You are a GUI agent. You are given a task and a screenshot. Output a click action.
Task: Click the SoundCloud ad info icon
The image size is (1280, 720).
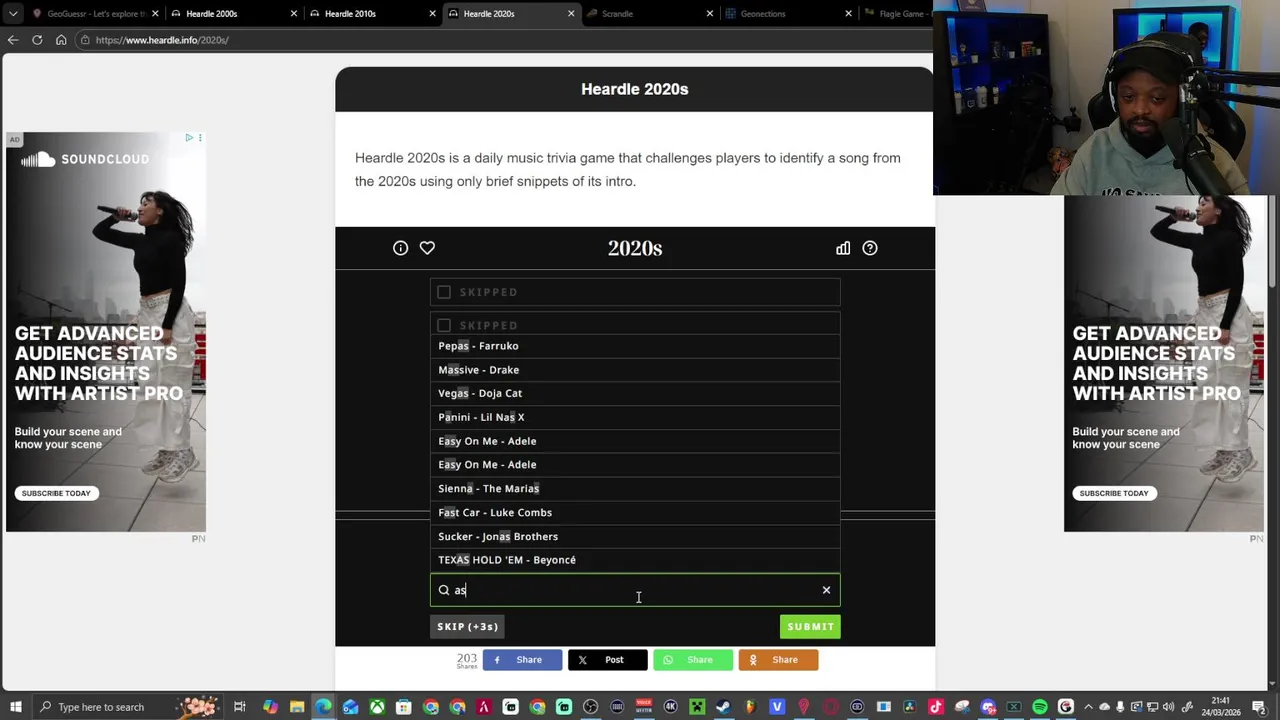189,138
